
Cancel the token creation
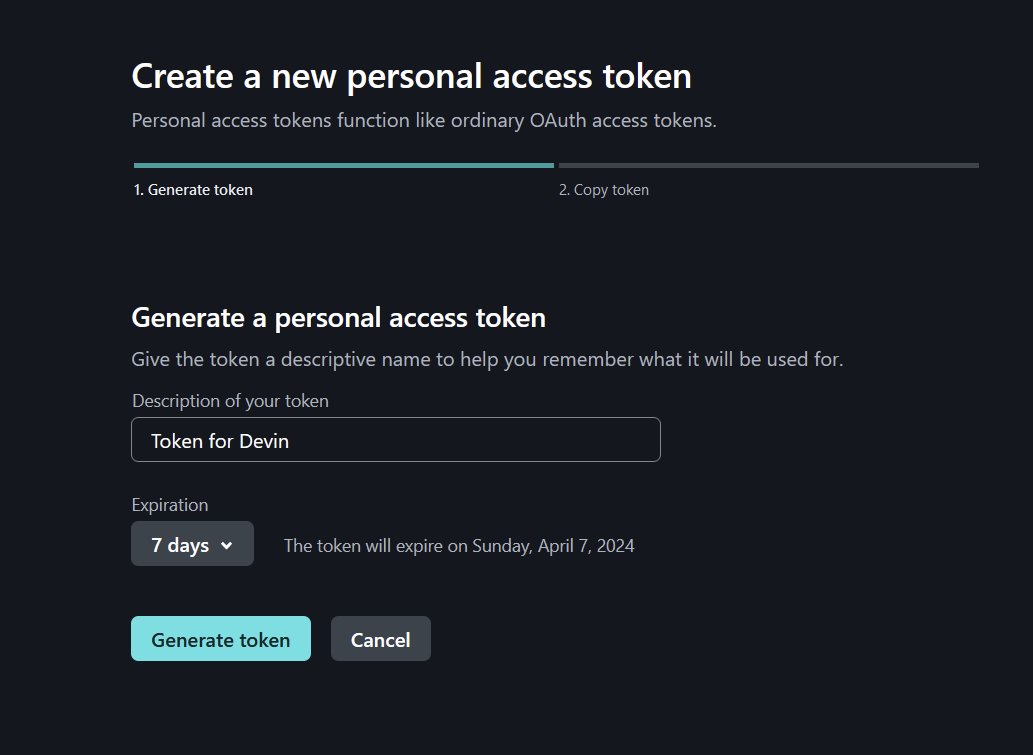coord(381,638)
